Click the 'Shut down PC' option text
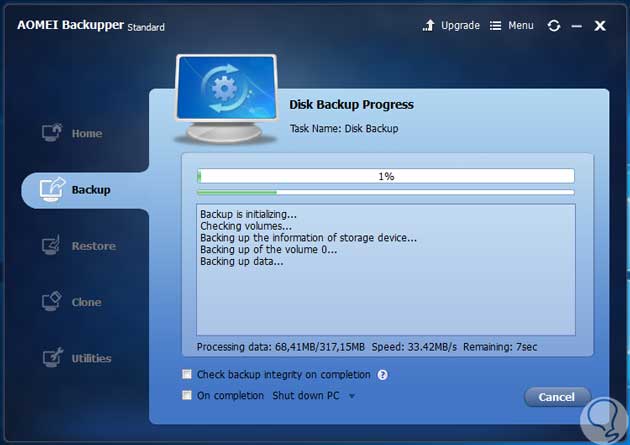This screenshot has width=630, height=445. point(306,396)
